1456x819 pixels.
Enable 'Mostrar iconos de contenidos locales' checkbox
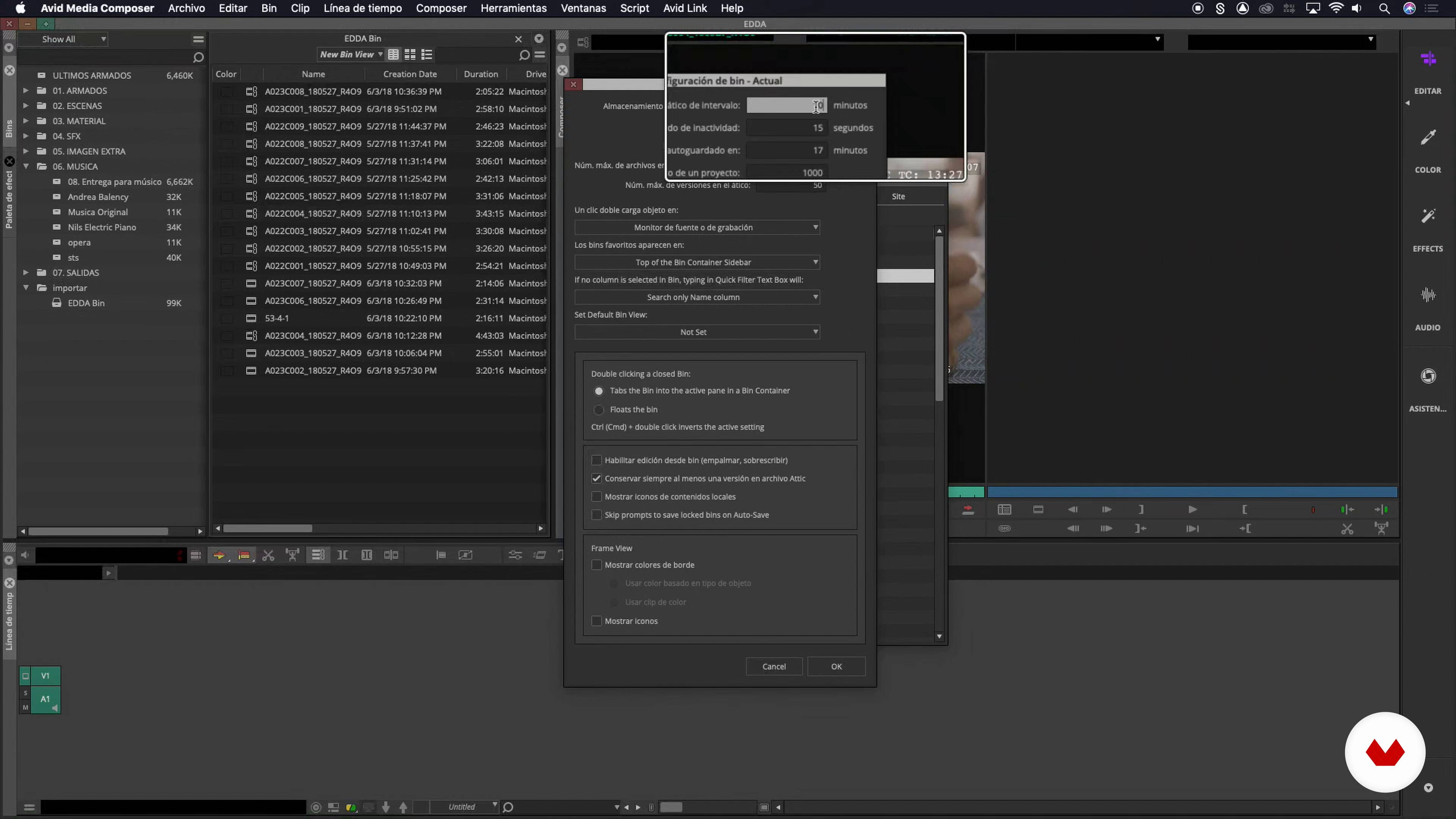coord(596,497)
